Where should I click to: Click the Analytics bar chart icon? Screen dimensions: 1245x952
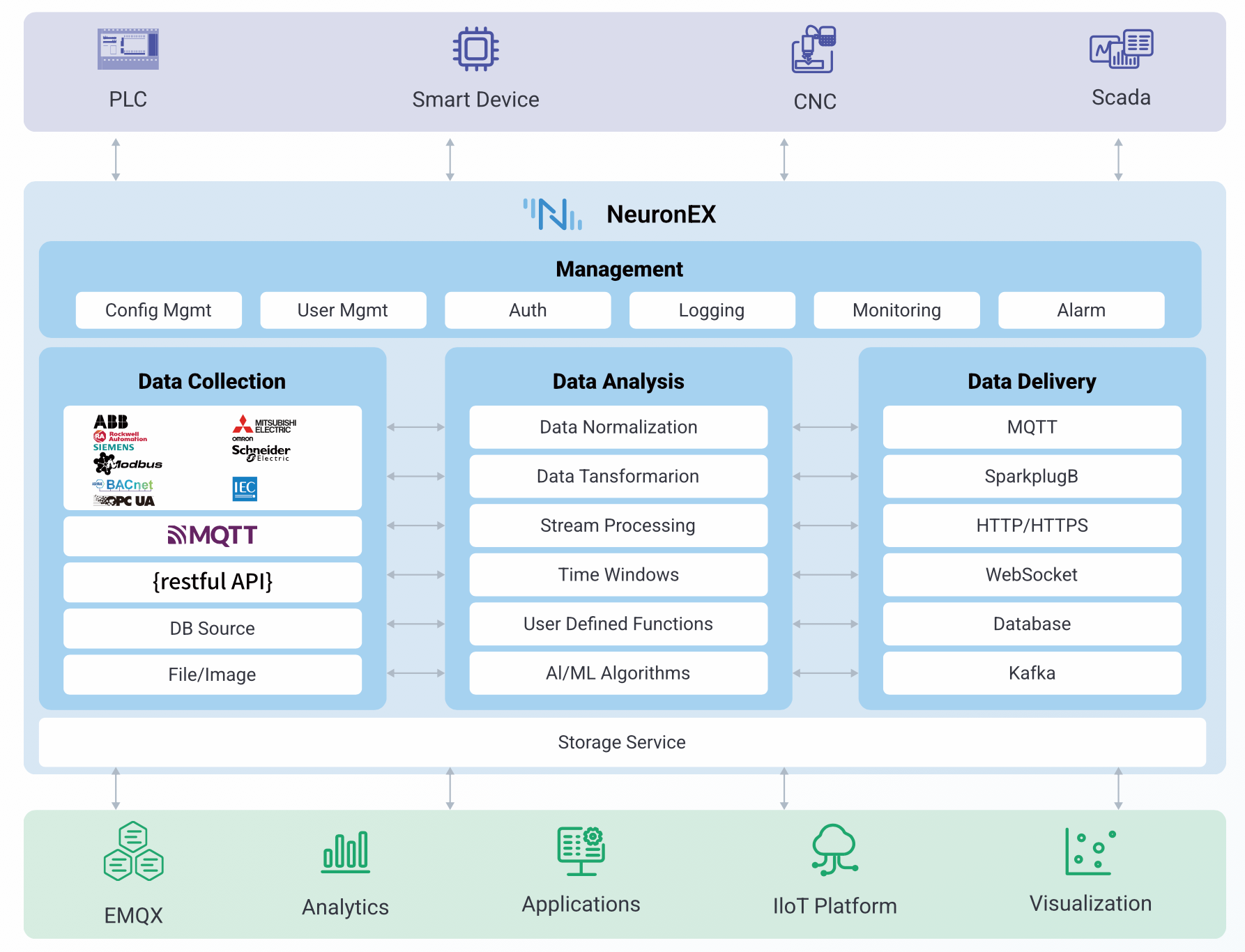pyautogui.click(x=346, y=852)
